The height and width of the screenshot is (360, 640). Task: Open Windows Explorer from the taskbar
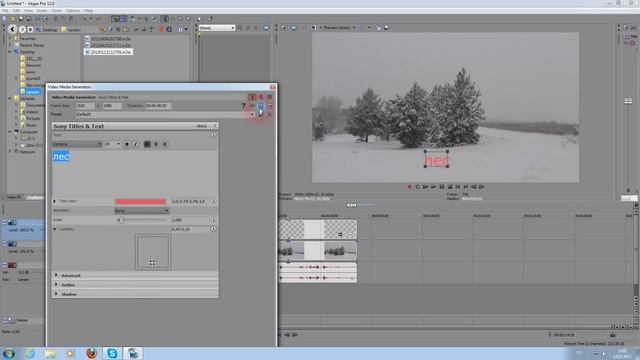pyautogui.click(x=50, y=353)
